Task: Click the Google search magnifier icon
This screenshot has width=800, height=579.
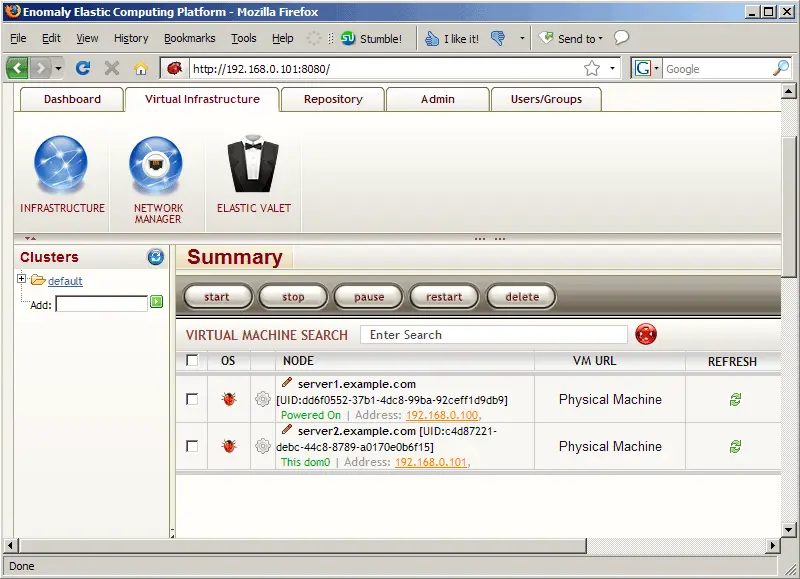Action: pos(781,68)
